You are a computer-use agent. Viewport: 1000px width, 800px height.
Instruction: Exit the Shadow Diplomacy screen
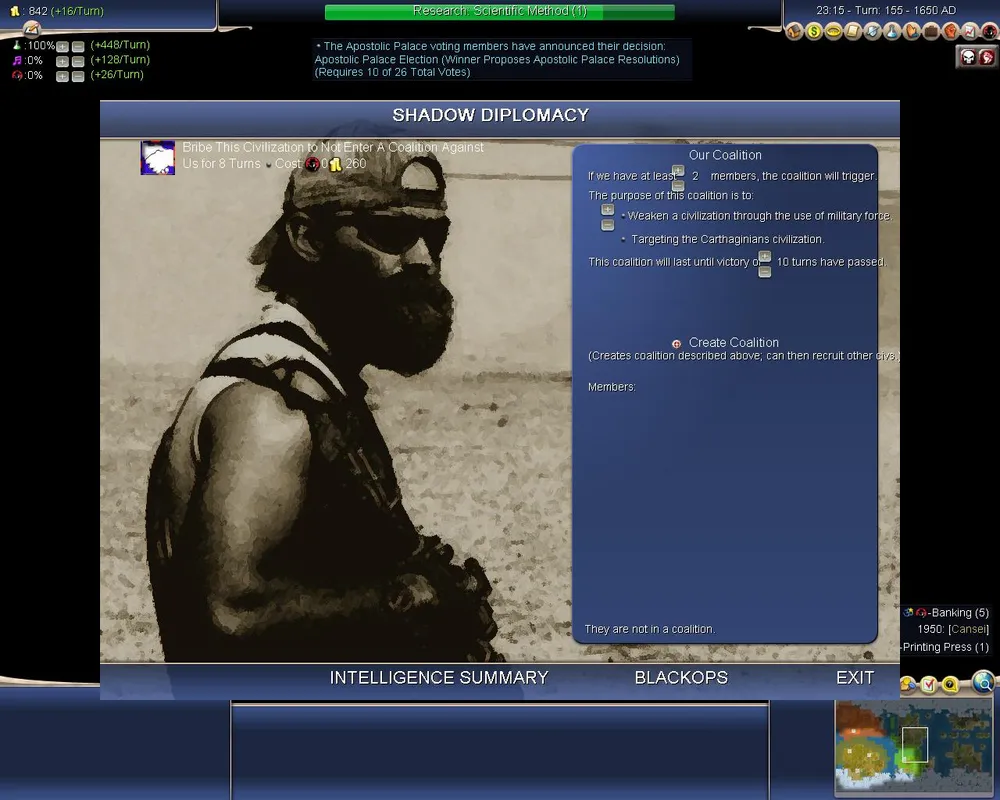coord(855,678)
